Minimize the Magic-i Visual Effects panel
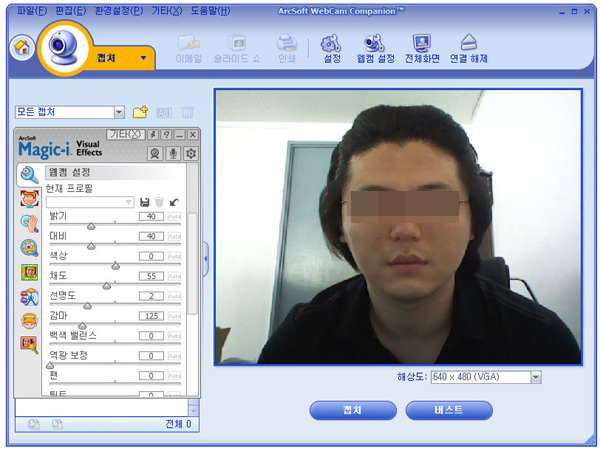 (179, 135)
